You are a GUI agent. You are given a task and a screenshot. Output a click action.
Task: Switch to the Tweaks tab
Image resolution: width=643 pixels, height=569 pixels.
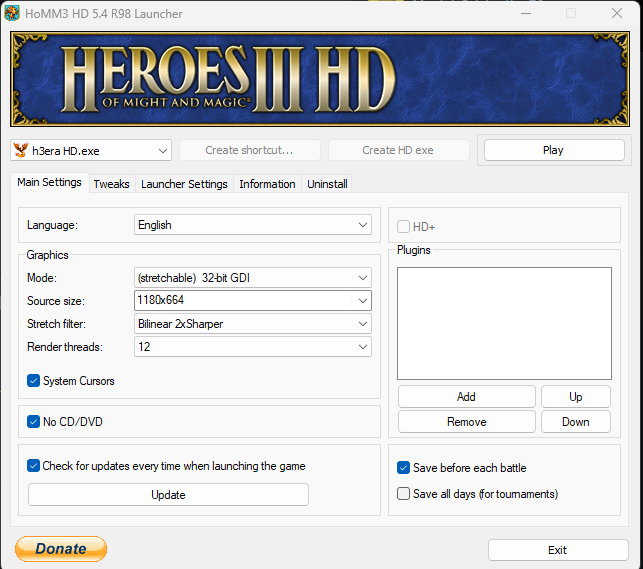coord(111,184)
